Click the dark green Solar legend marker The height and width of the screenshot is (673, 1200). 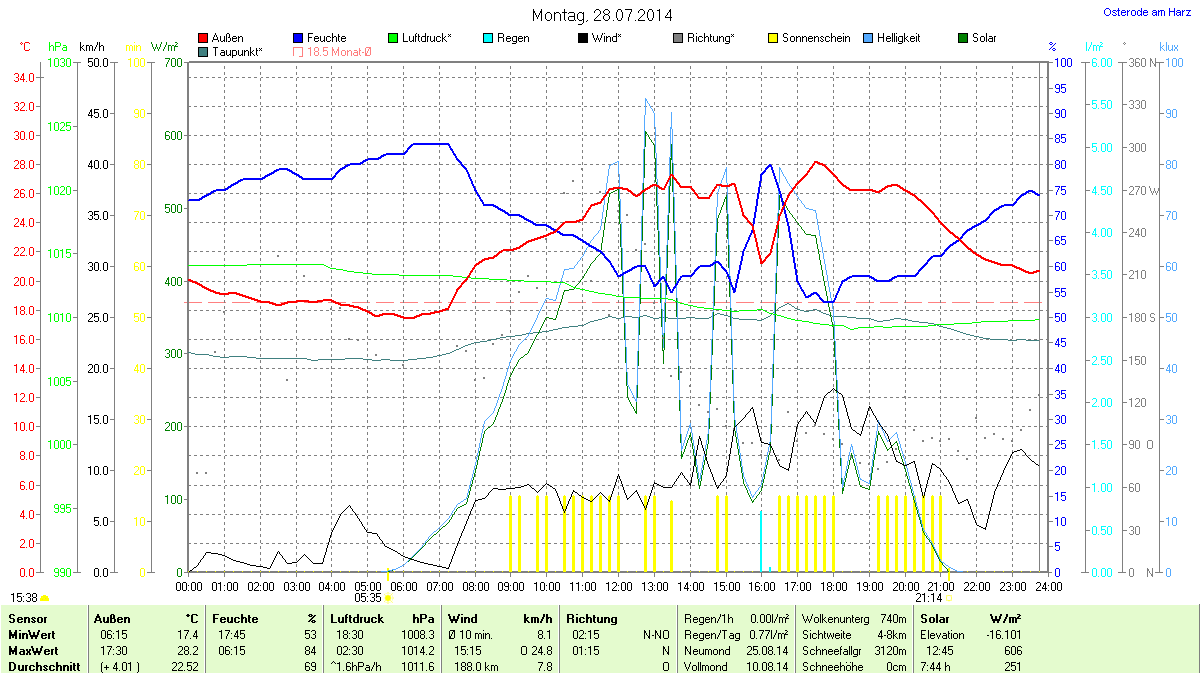click(963, 38)
